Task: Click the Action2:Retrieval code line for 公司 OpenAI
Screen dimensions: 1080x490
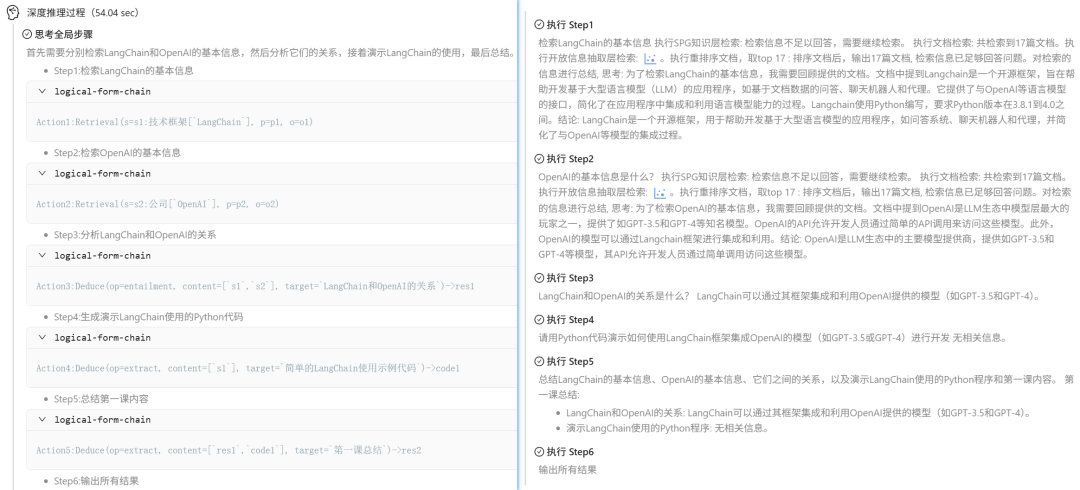Action: pyautogui.click(x=157, y=204)
